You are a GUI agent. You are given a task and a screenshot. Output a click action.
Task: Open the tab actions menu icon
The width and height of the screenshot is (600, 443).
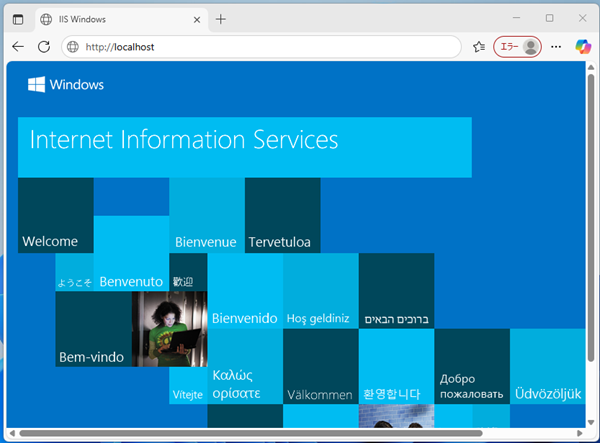(x=18, y=19)
